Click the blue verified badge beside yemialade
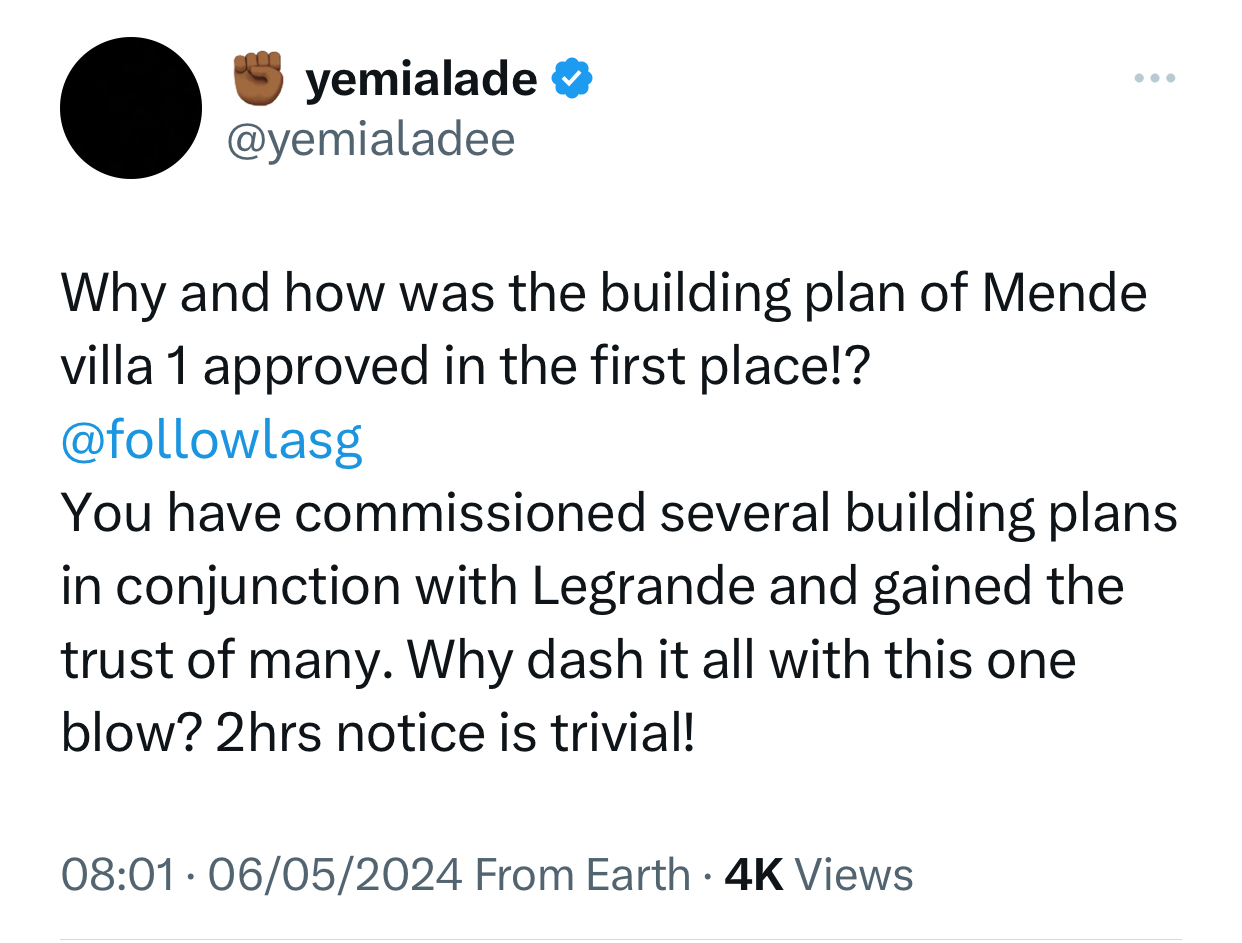 pos(573,80)
